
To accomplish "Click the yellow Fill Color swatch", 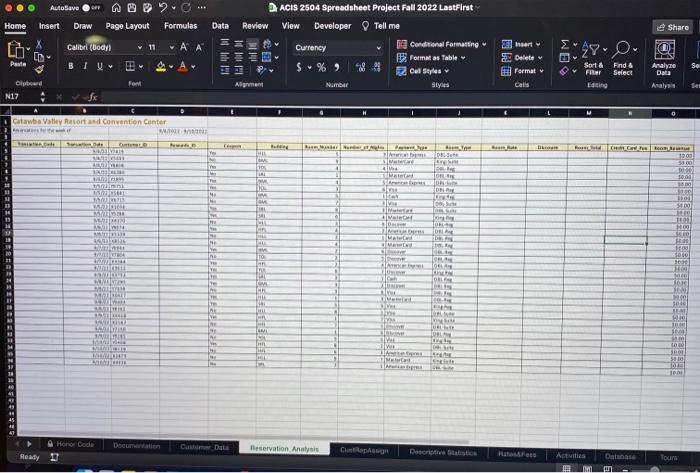I will coord(161,67).
